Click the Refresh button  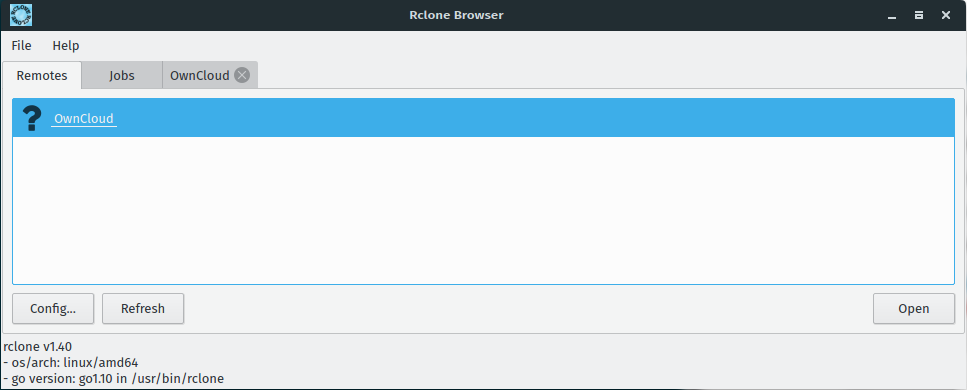pyautogui.click(x=143, y=309)
